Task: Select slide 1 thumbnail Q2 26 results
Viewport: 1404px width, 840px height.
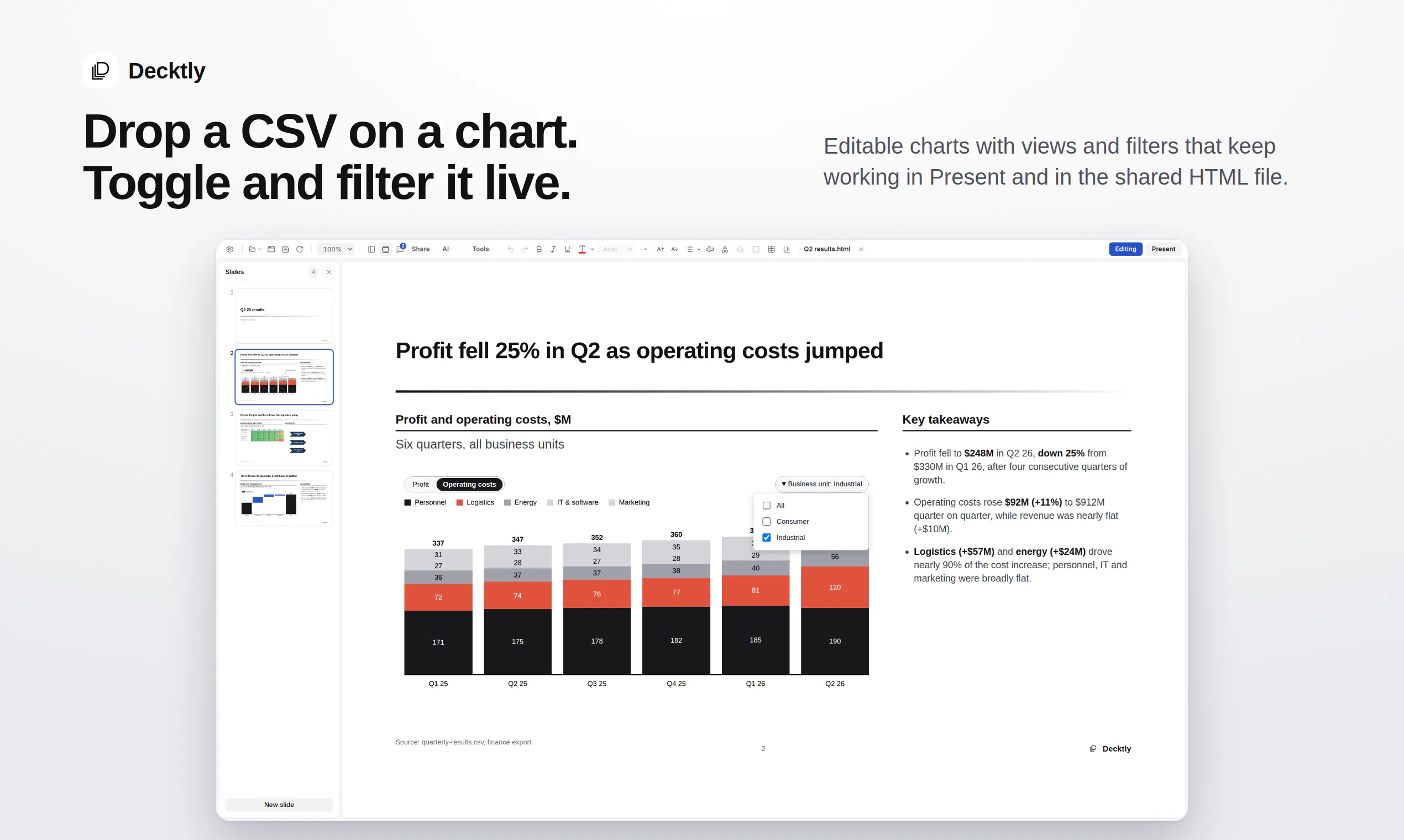Action: click(284, 316)
